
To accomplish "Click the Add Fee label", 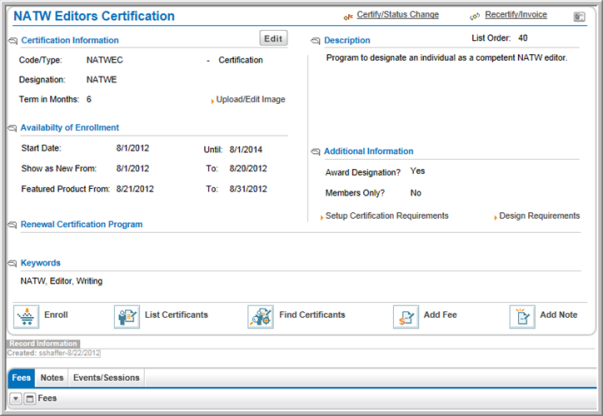I will tap(440, 315).
